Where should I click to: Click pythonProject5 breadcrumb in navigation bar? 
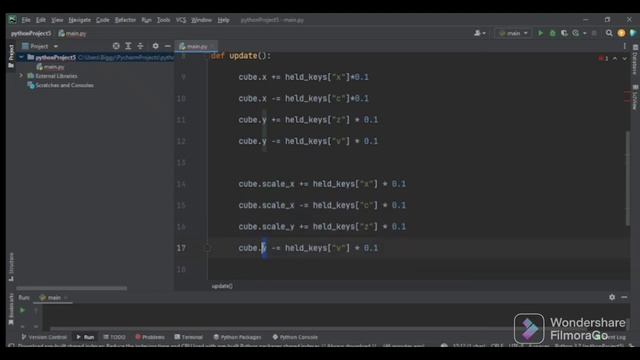(31, 33)
